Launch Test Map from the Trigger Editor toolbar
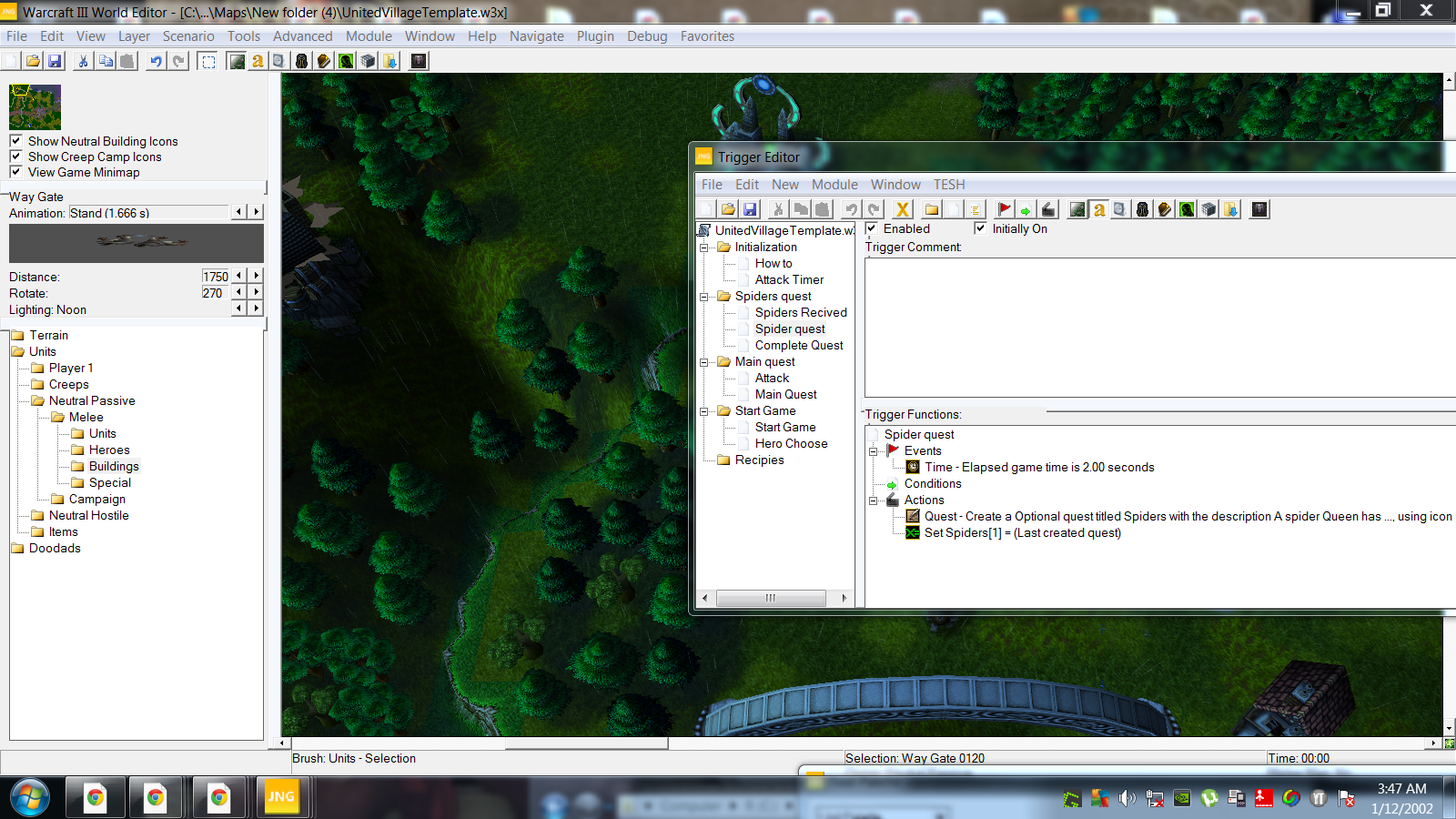 click(x=1259, y=209)
